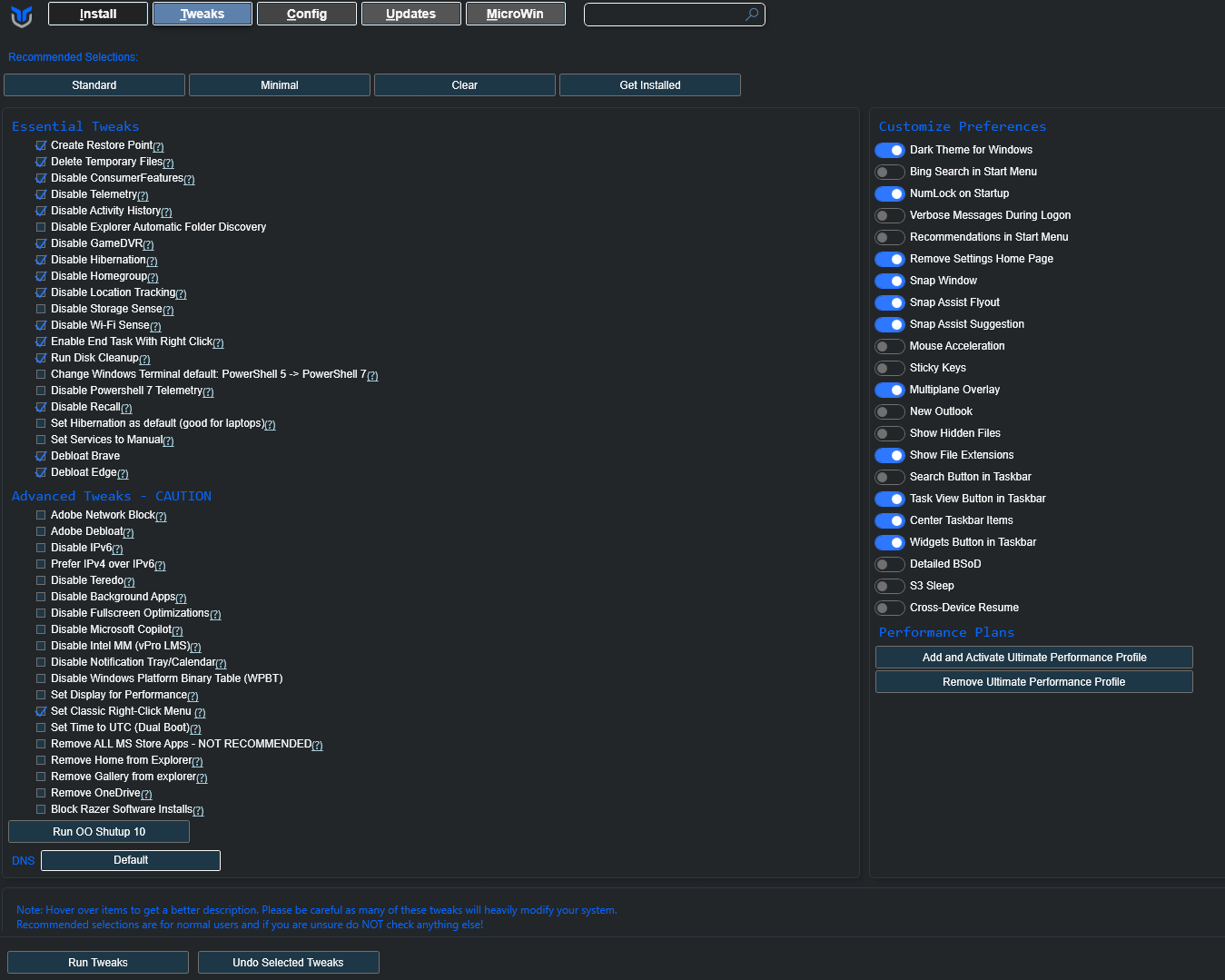Toggle Remove Settings Home Page off

click(890, 259)
